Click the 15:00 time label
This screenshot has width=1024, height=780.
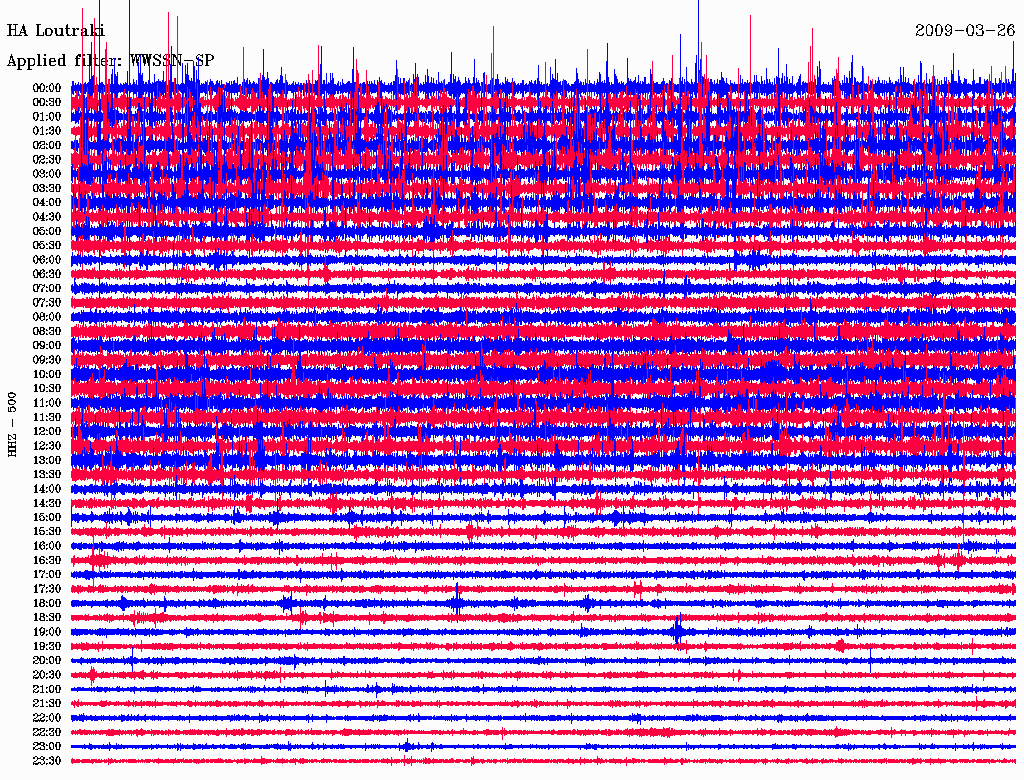(47, 517)
